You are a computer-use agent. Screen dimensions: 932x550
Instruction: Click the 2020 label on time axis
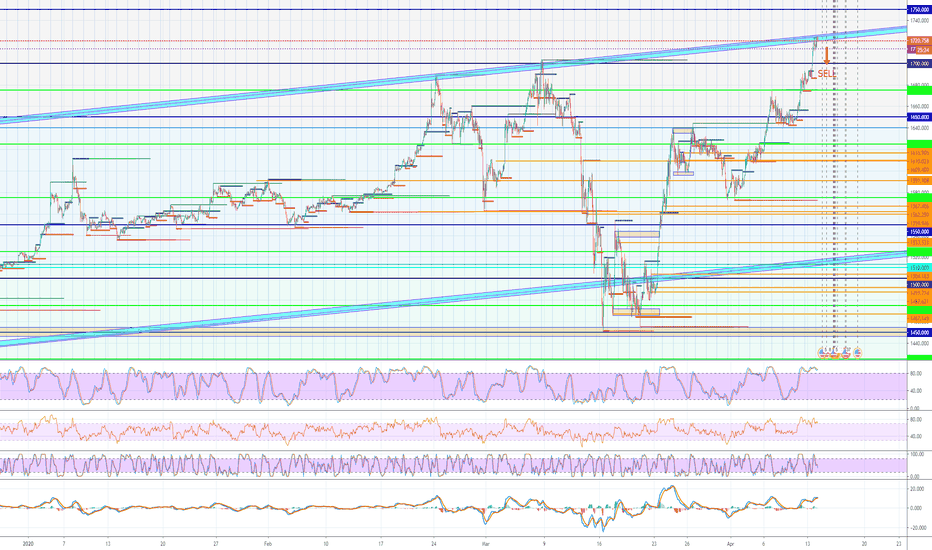point(27,543)
